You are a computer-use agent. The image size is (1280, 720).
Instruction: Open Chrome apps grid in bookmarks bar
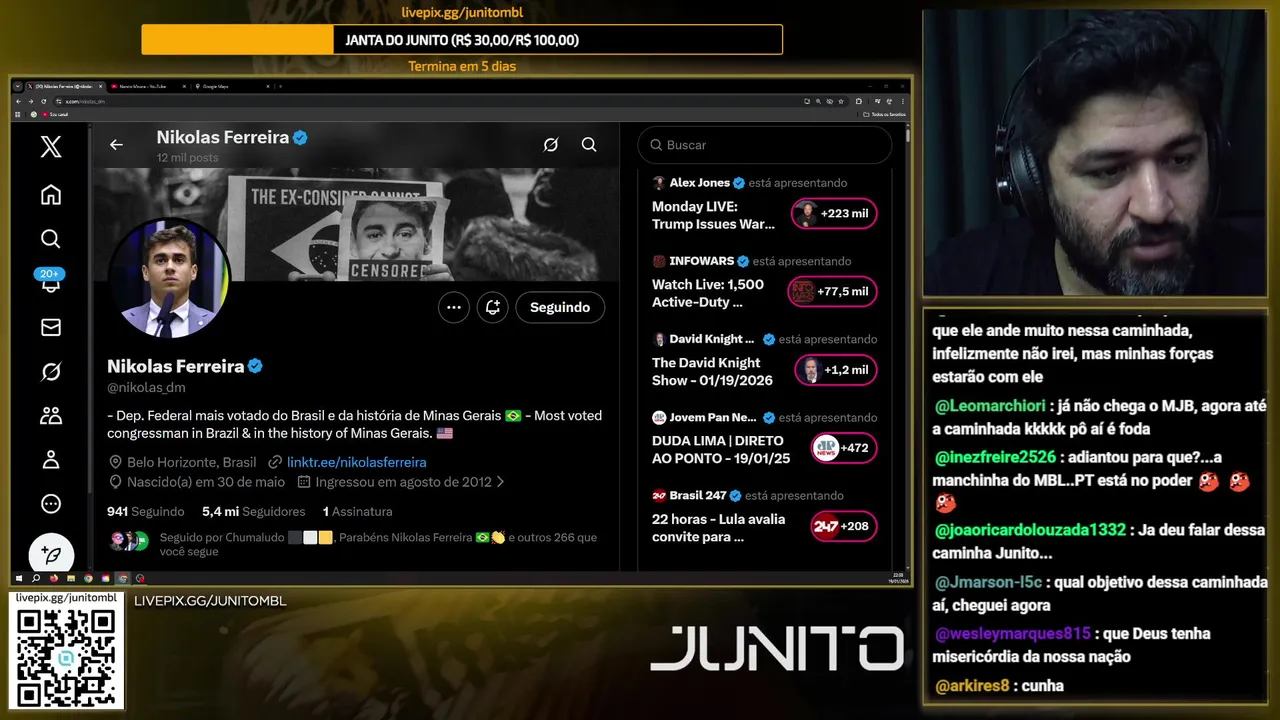click(x=17, y=114)
